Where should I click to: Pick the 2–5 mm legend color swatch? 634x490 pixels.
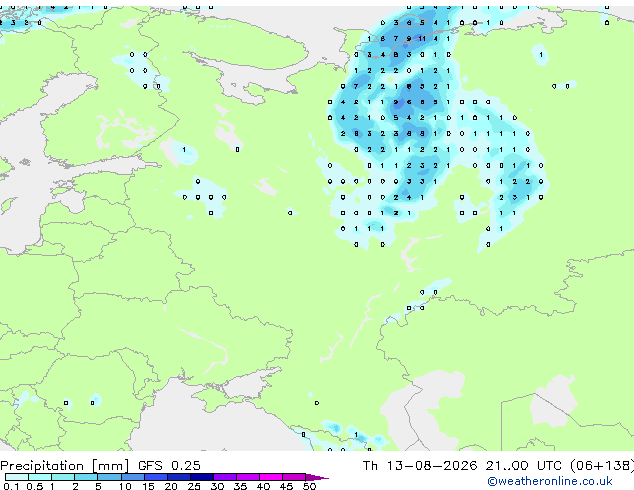point(86,477)
